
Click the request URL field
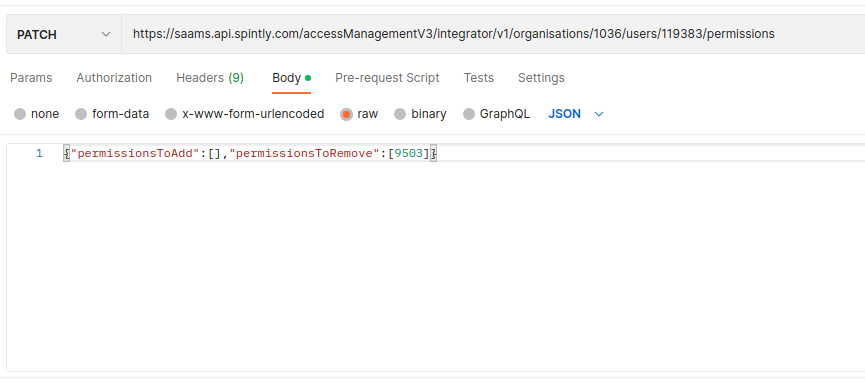click(x=493, y=34)
